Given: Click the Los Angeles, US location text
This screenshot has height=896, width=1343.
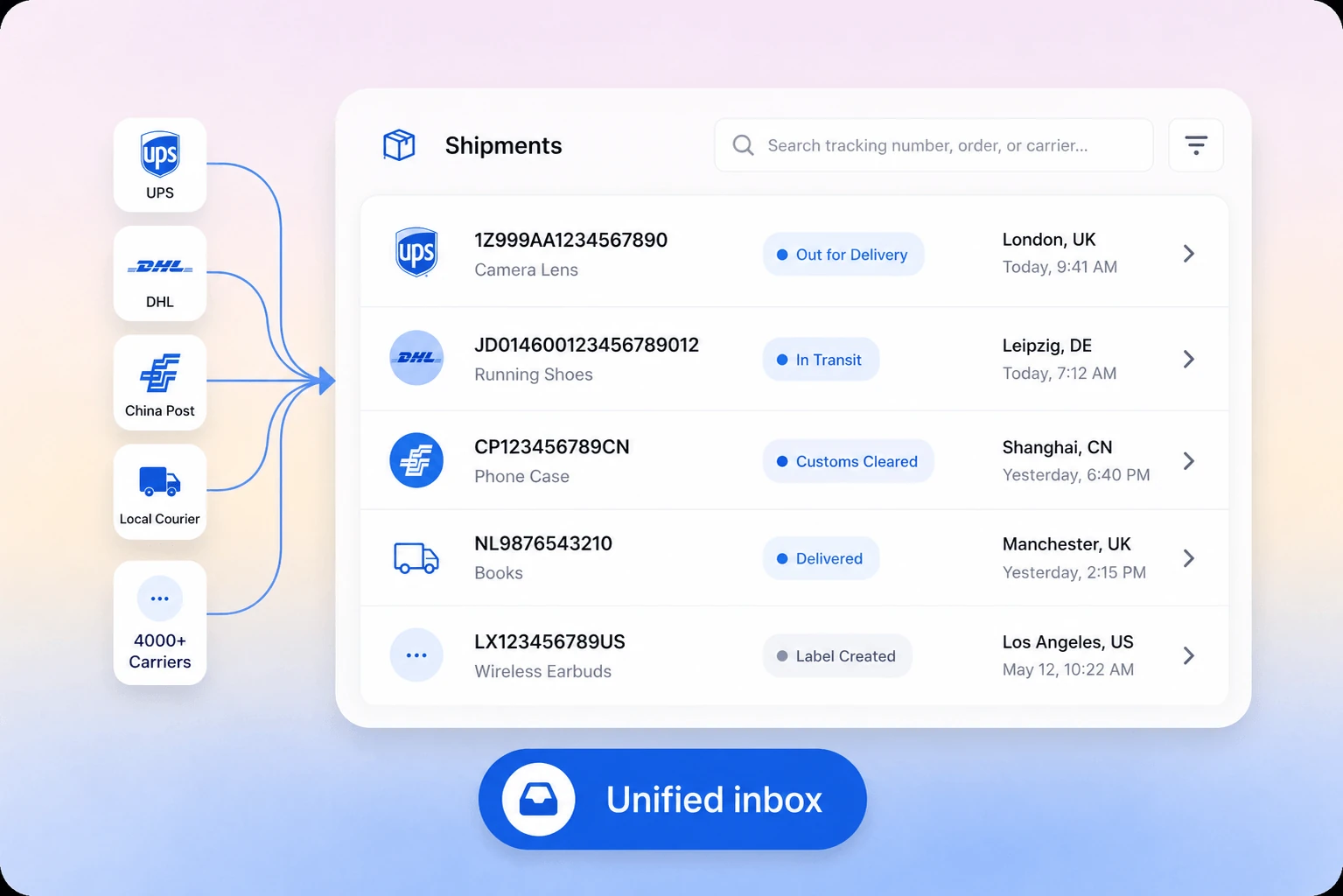Looking at the screenshot, I should pyautogui.click(x=1067, y=642).
